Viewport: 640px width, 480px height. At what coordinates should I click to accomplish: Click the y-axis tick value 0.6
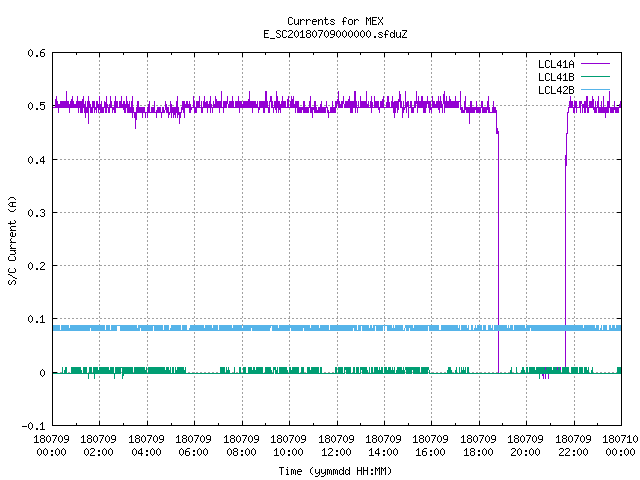click(x=36, y=53)
